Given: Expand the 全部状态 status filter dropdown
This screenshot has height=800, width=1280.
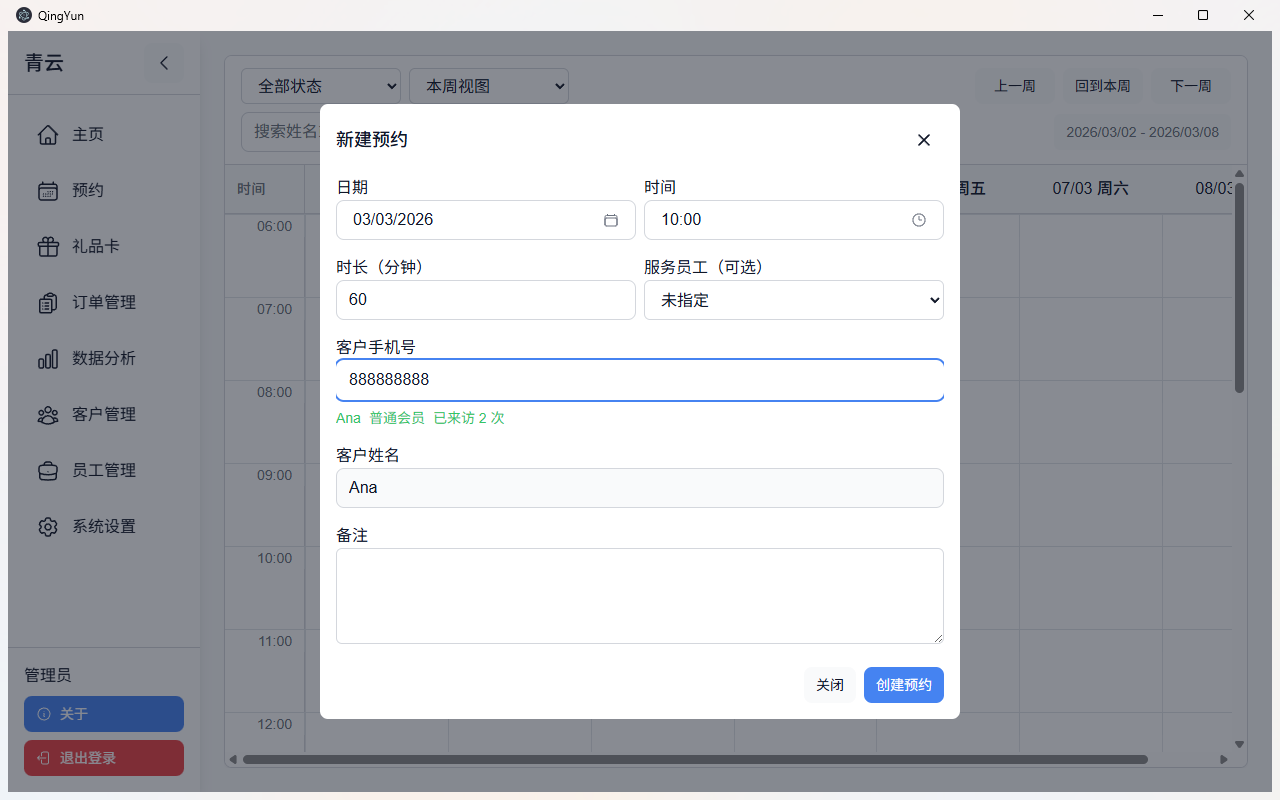Looking at the screenshot, I should 321,86.
